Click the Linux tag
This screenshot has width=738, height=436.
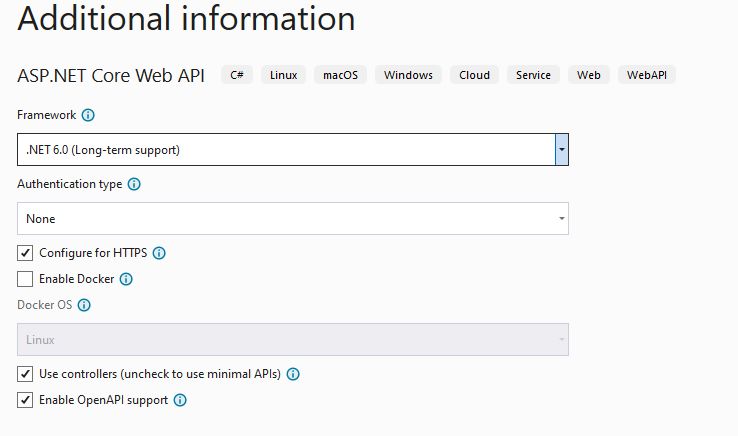pos(283,75)
